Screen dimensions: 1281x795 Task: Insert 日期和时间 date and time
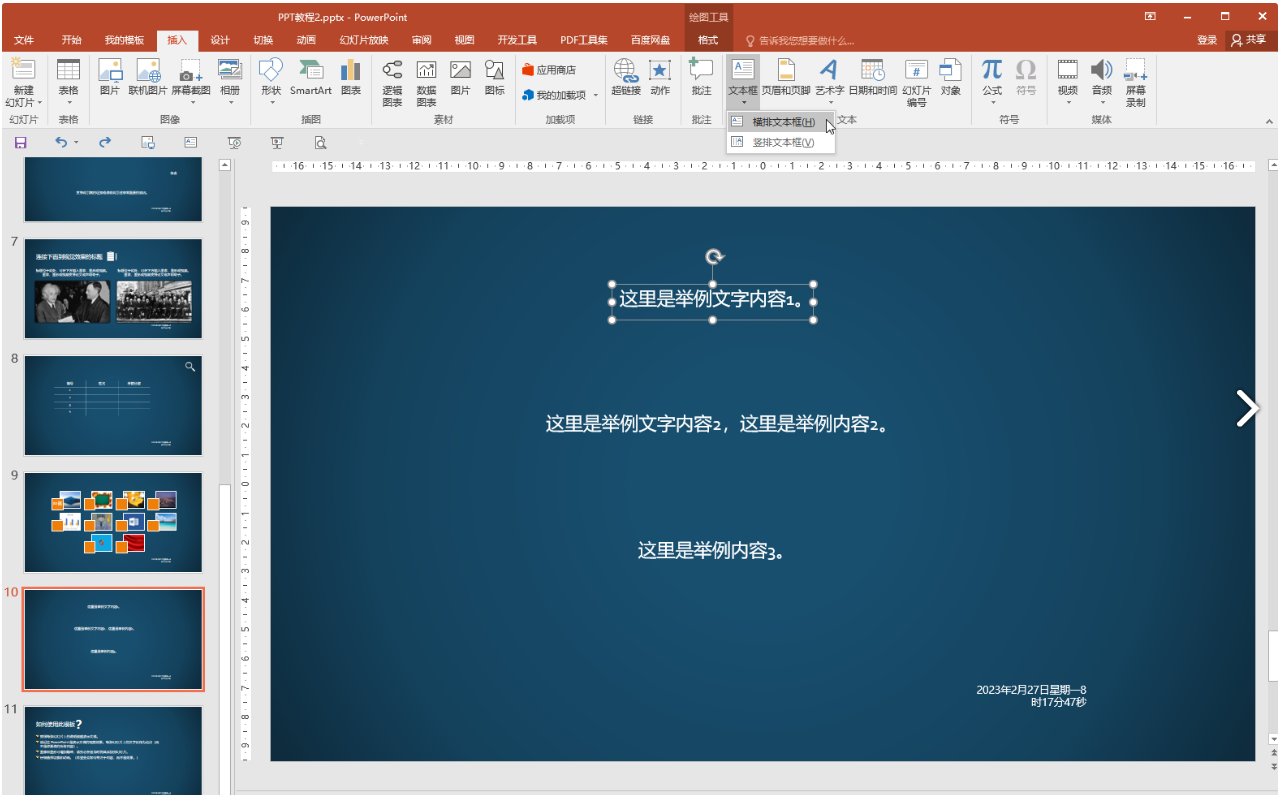(873, 77)
